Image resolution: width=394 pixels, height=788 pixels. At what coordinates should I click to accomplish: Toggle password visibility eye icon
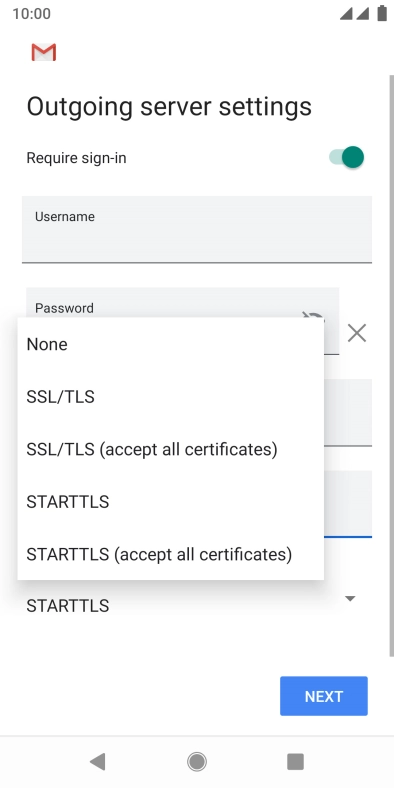pos(313,316)
